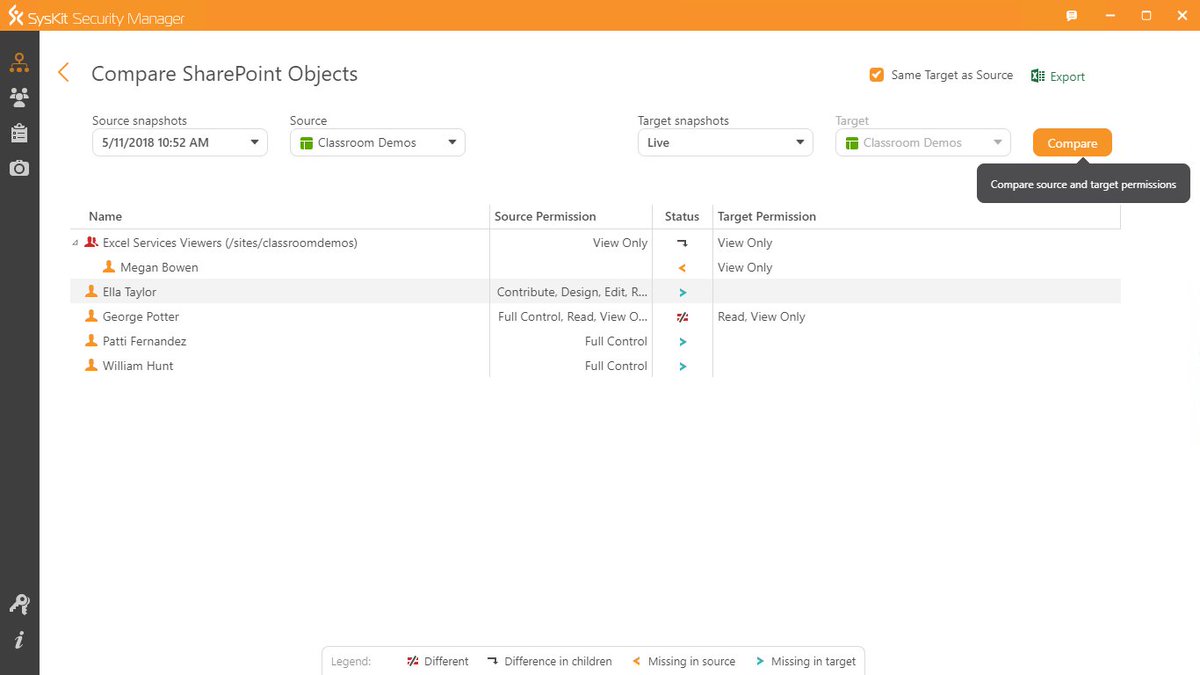Open the license key sidebar icon
Screen dimensions: 1200x675
(19, 604)
